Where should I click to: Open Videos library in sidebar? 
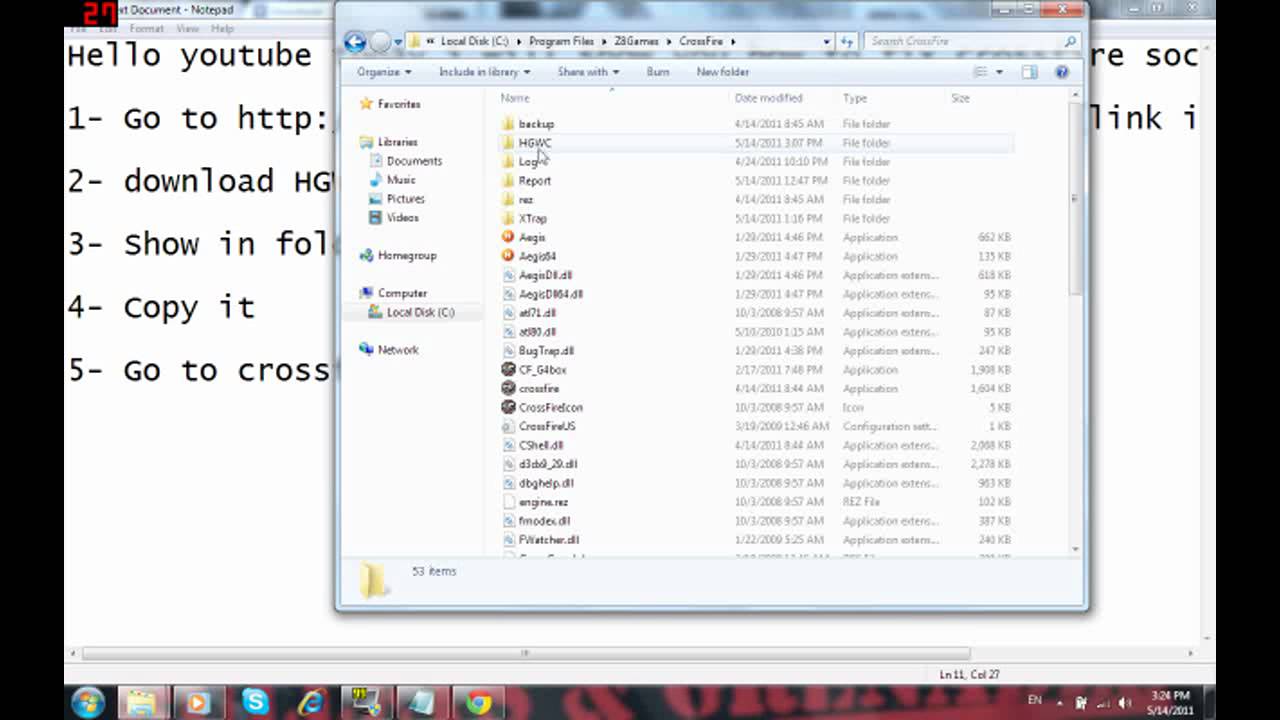coord(403,217)
